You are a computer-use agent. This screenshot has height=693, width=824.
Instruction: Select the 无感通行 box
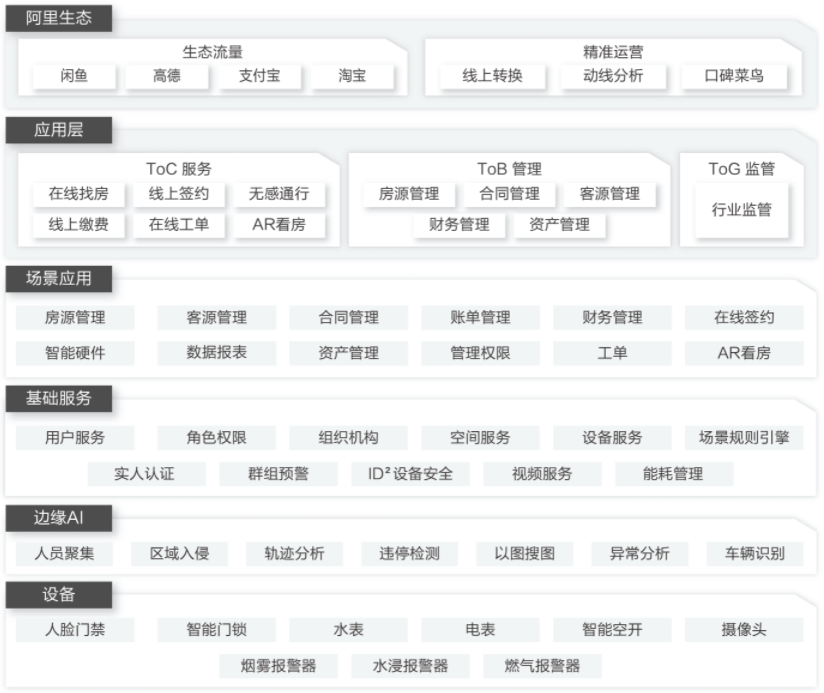[x=279, y=194]
